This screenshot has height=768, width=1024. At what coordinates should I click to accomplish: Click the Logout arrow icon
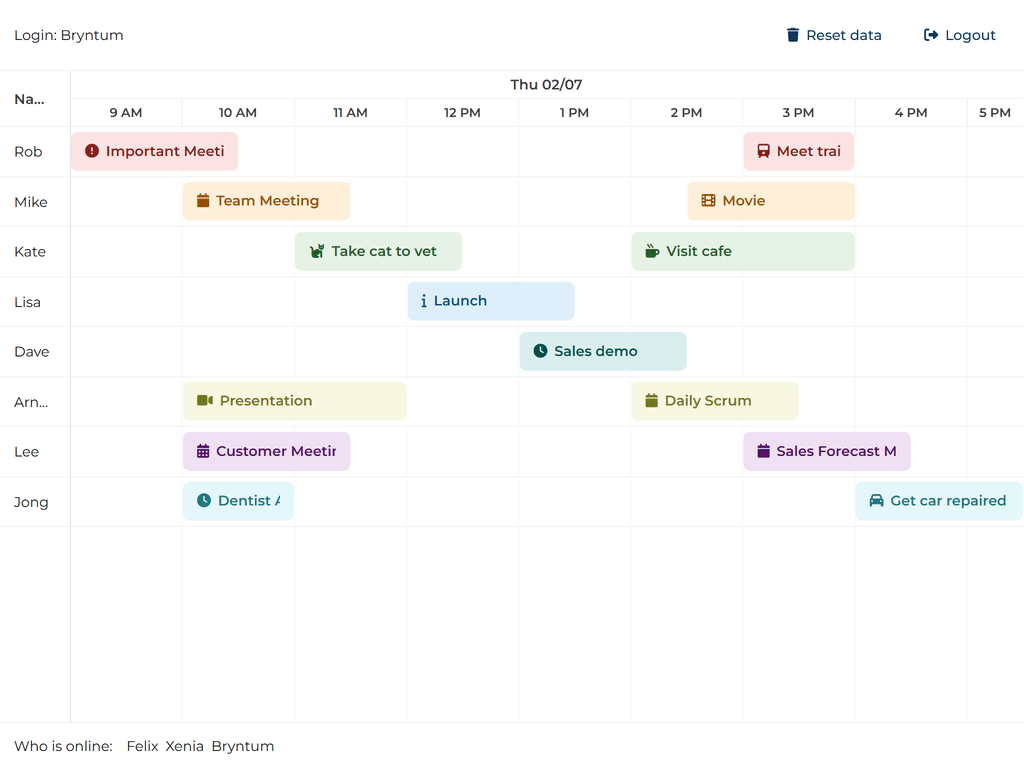[931, 35]
